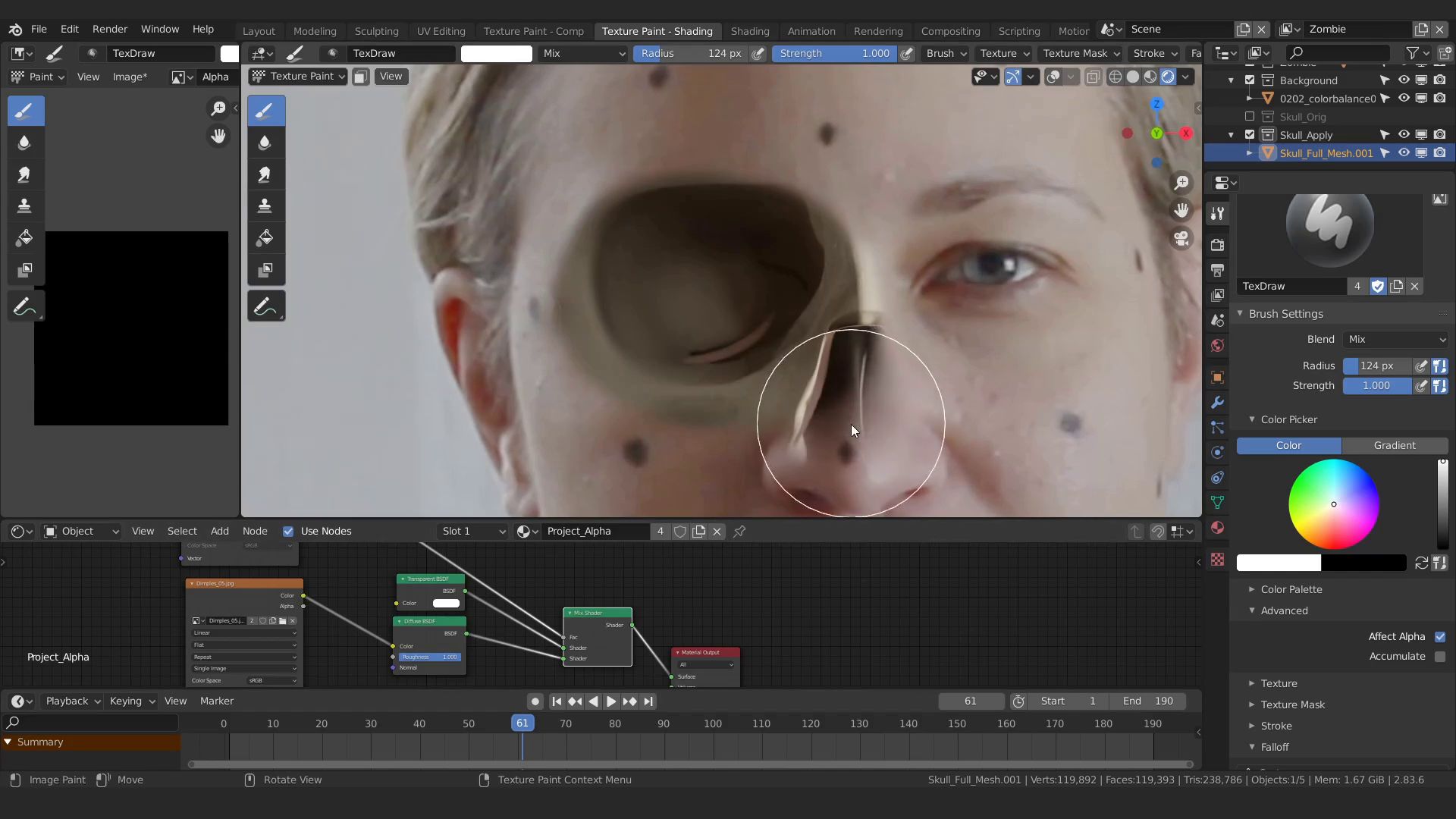Screen dimensions: 1456x819
Task: Jump to the end frame button
Action: coord(648,702)
